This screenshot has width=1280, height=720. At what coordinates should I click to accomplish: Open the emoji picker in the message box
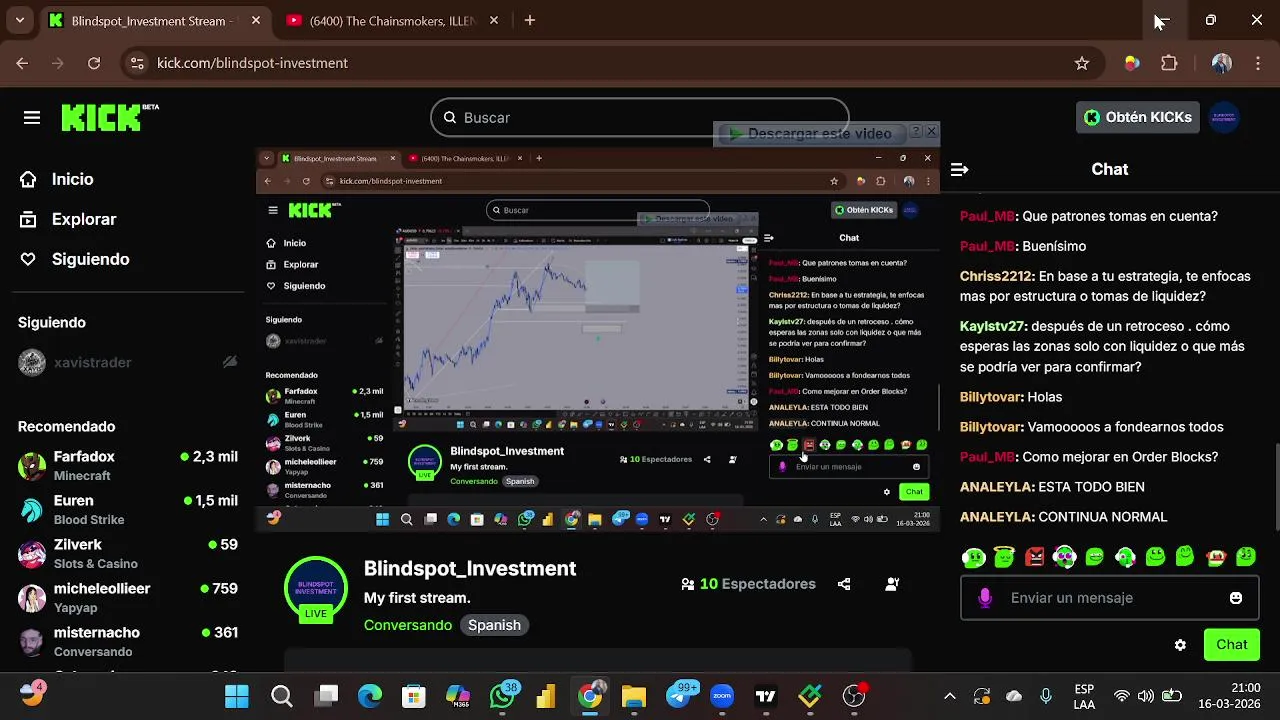point(1236,598)
